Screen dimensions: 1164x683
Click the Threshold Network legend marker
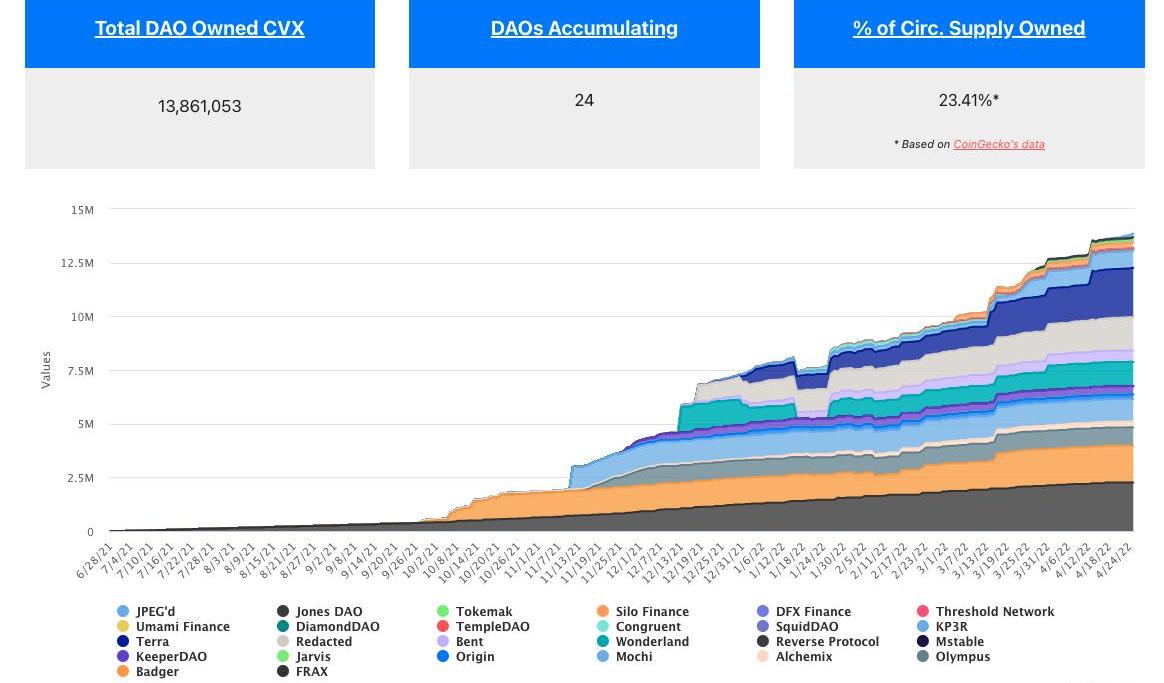click(923, 612)
